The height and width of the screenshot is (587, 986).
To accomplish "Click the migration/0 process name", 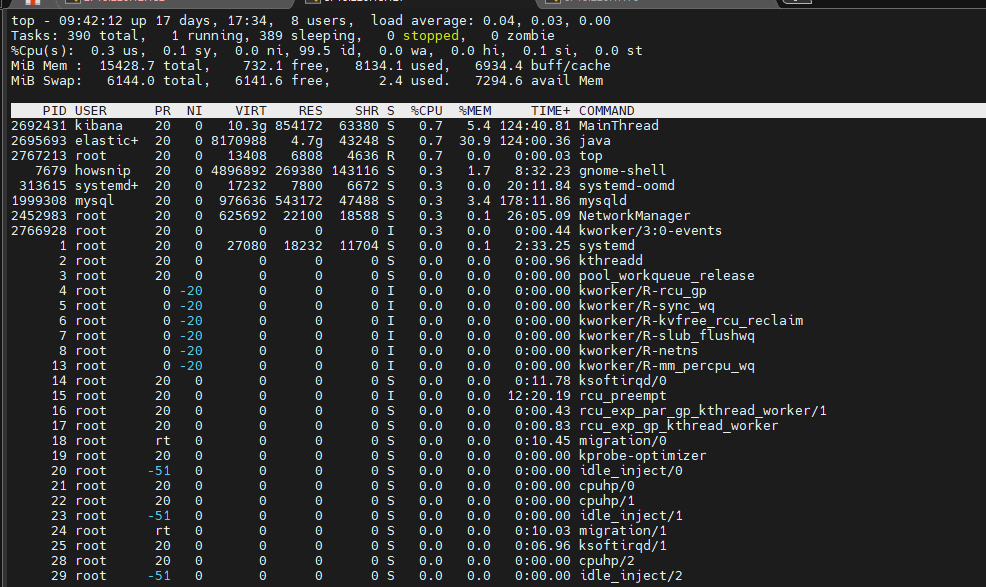I will (623, 441).
